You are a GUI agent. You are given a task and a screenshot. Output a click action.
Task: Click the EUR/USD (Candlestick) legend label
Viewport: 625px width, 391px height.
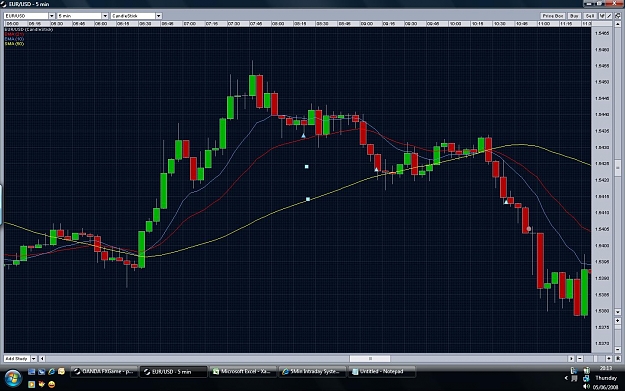pyautogui.click(x=29, y=30)
